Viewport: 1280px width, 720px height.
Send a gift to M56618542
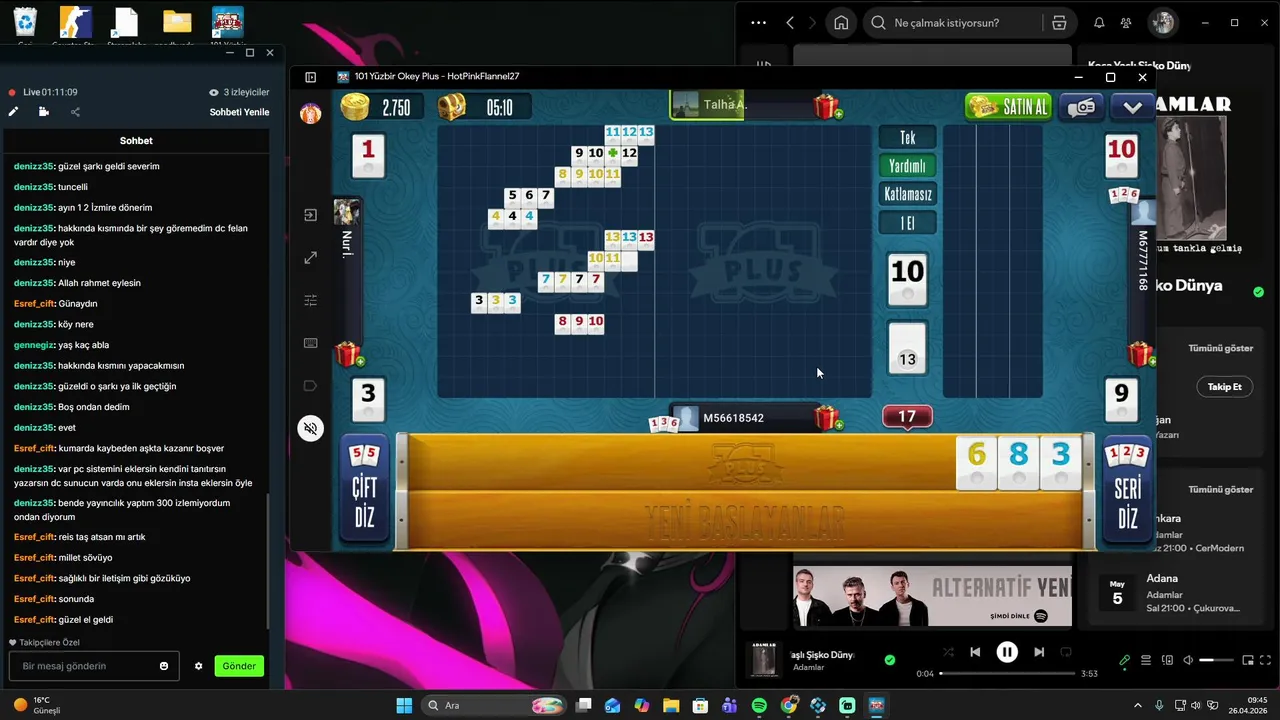(x=827, y=418)
